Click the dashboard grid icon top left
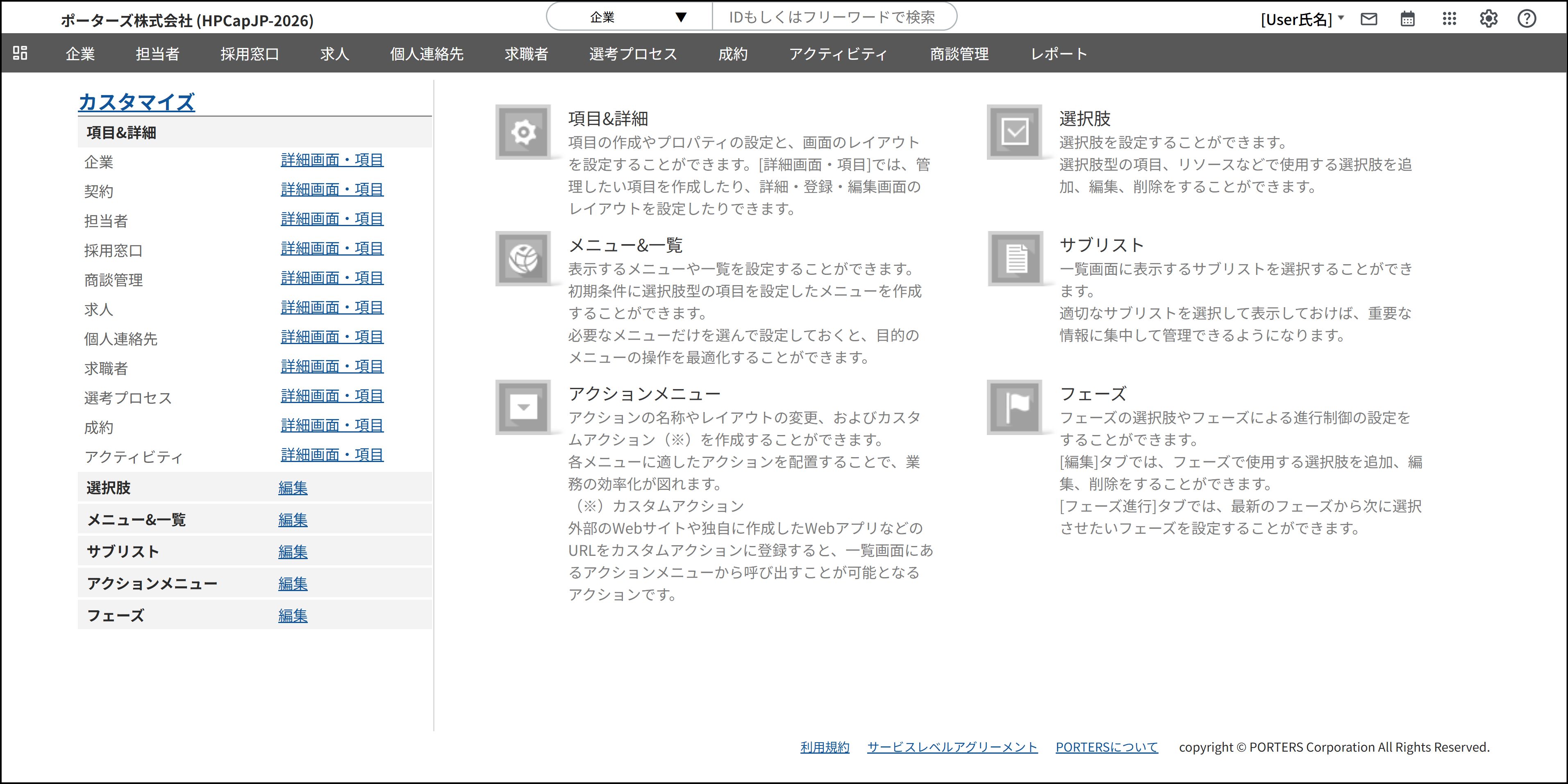This screenshot has height=784, width=1568. pyautogui.click(x=20, y=54)
